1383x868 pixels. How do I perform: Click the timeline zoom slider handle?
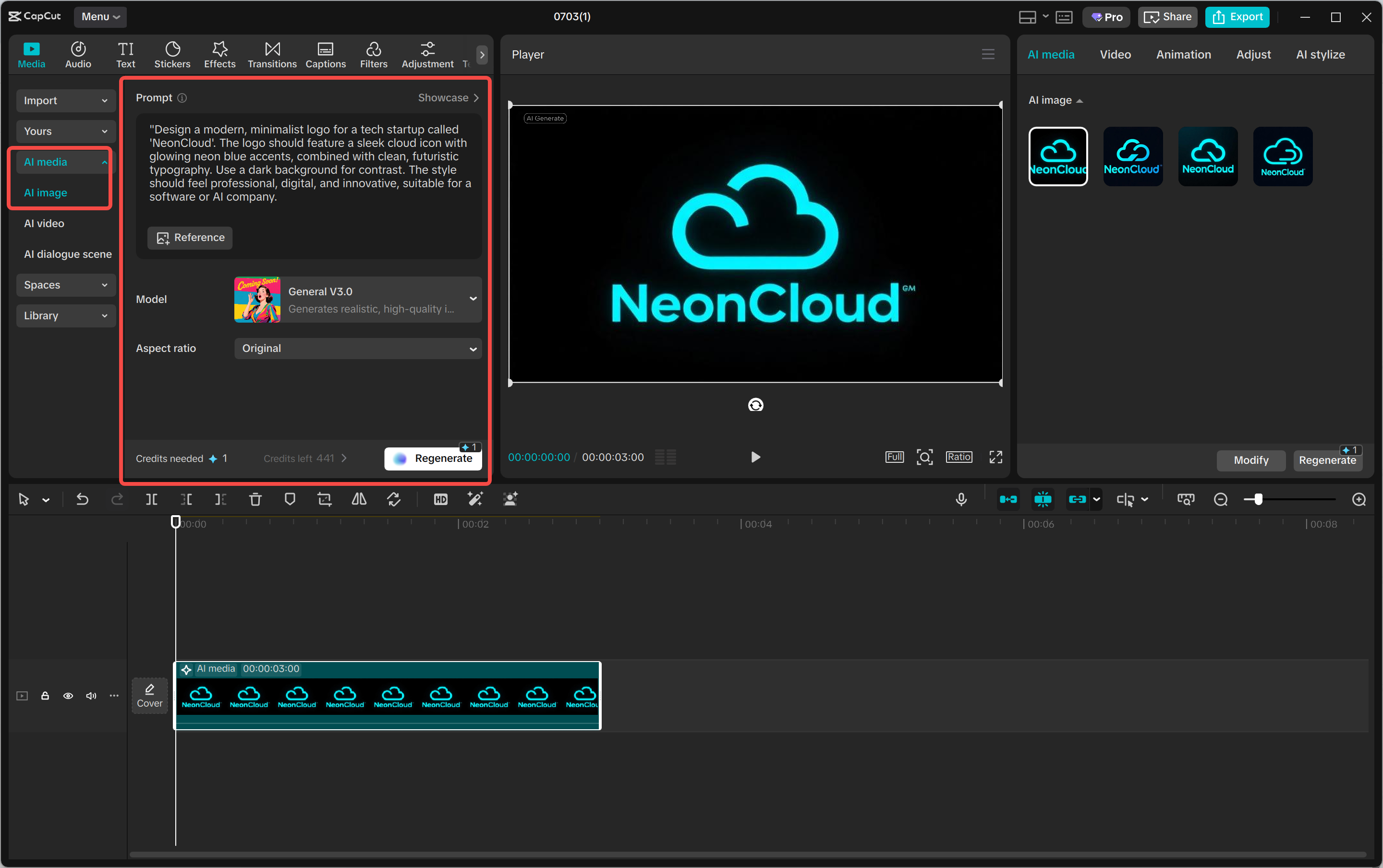point(1258,499)
